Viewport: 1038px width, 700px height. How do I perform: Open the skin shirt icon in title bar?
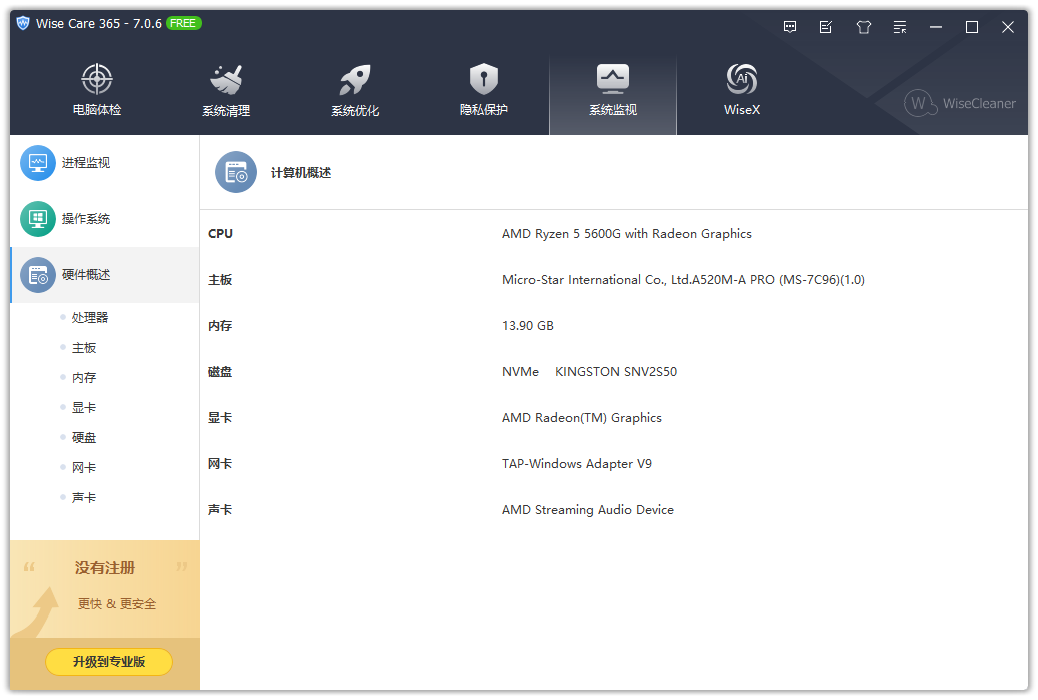pos(864,27)
